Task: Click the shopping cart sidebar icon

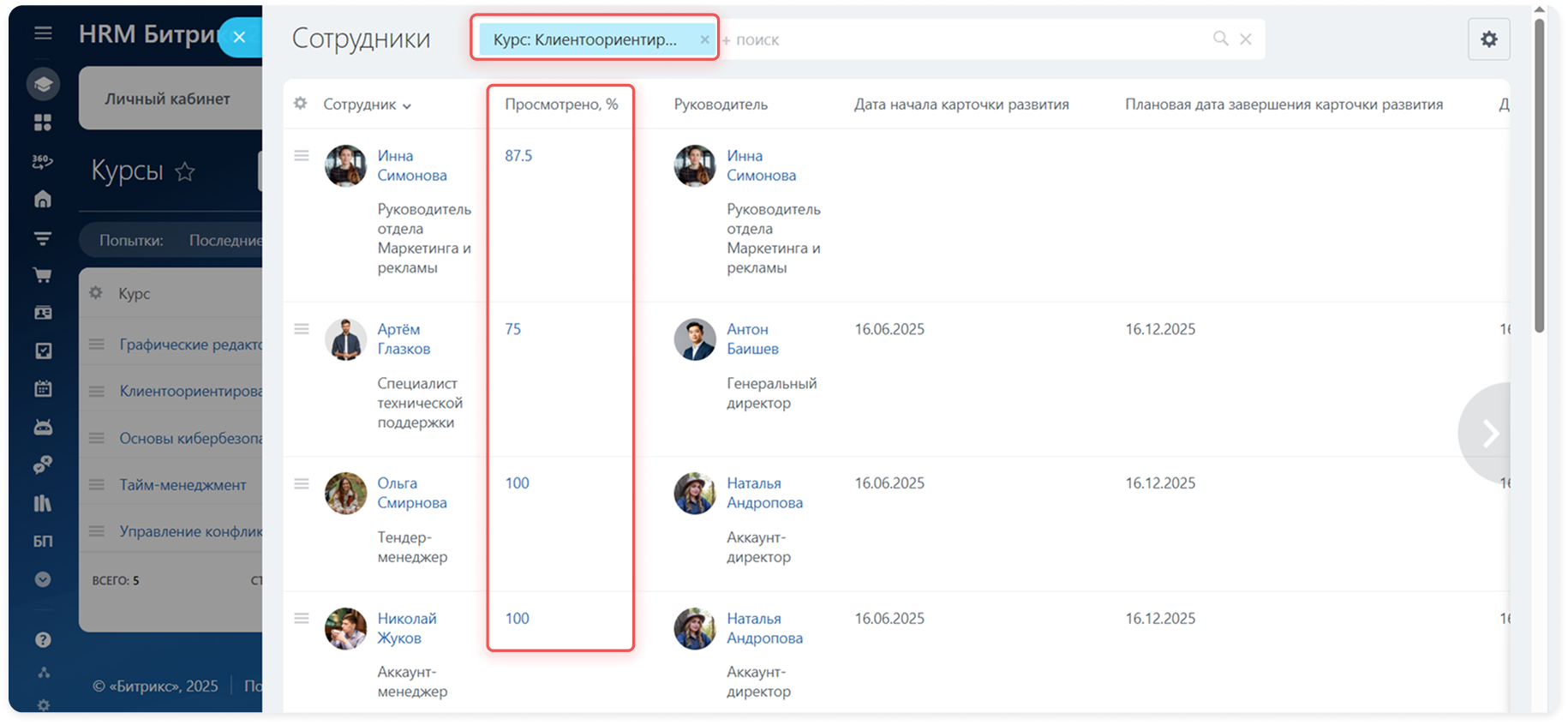Action: [x=43, y=275]
